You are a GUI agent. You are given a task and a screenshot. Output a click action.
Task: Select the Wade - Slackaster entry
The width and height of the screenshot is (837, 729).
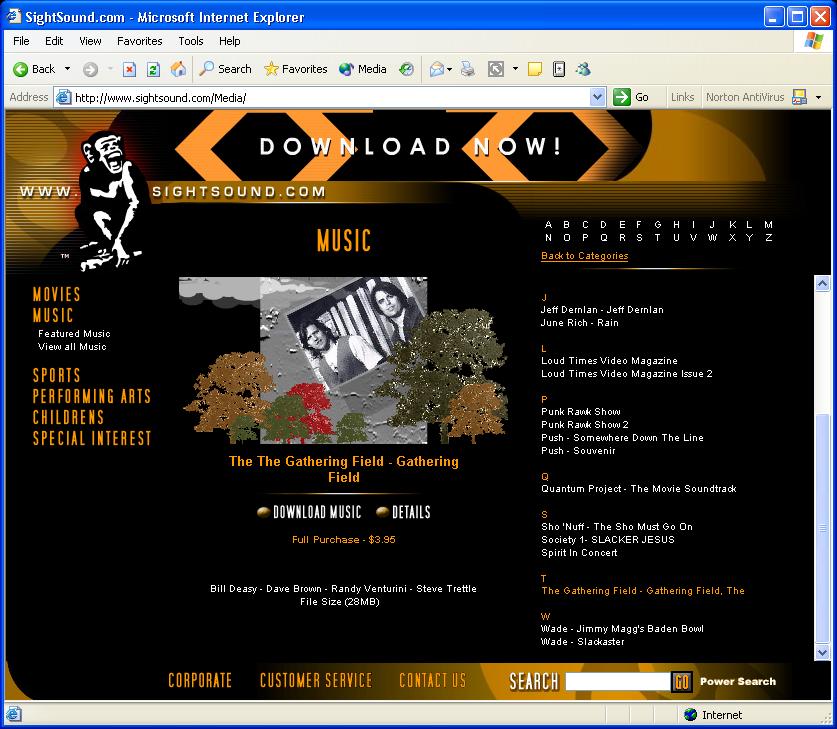pyautogui.click(x=582, y=641)
